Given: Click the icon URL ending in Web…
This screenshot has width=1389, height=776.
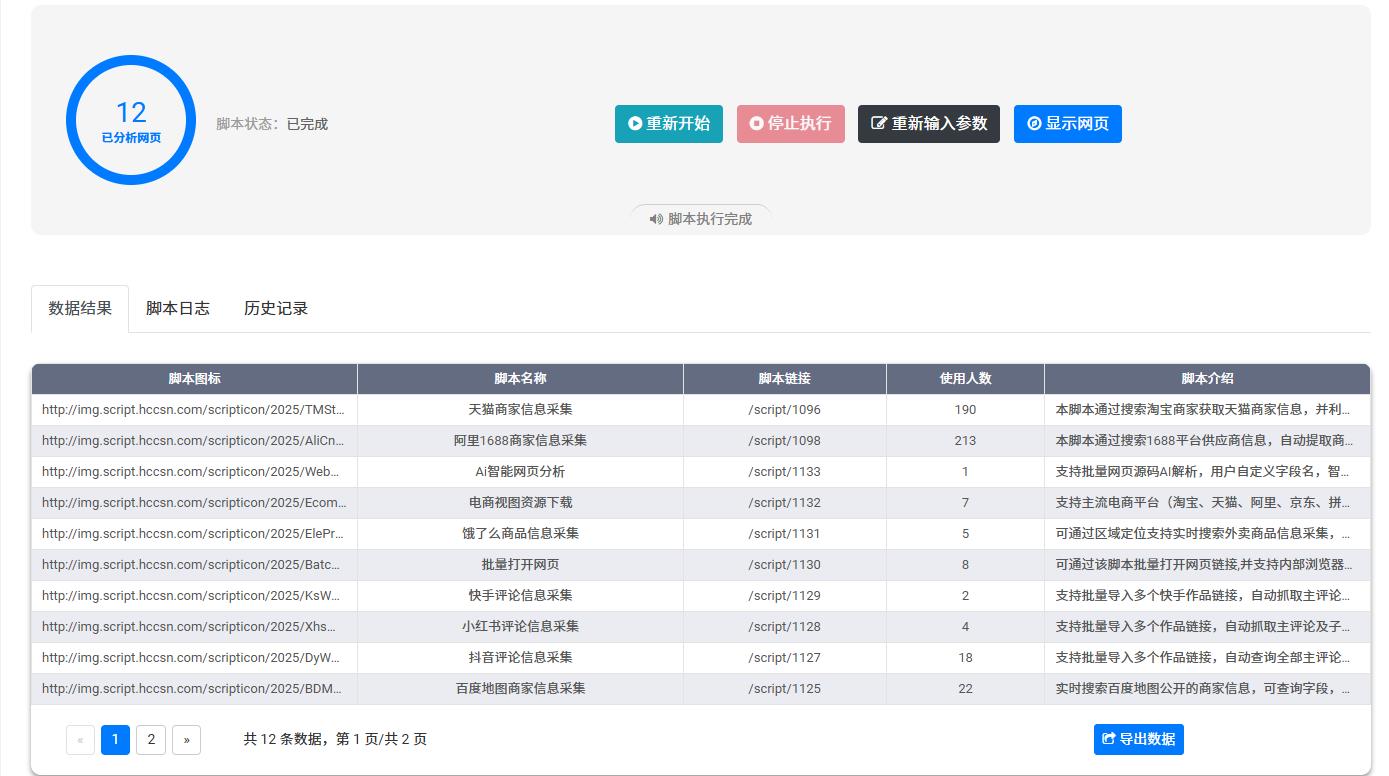Looking at the screenshot, I should [194, 472].
